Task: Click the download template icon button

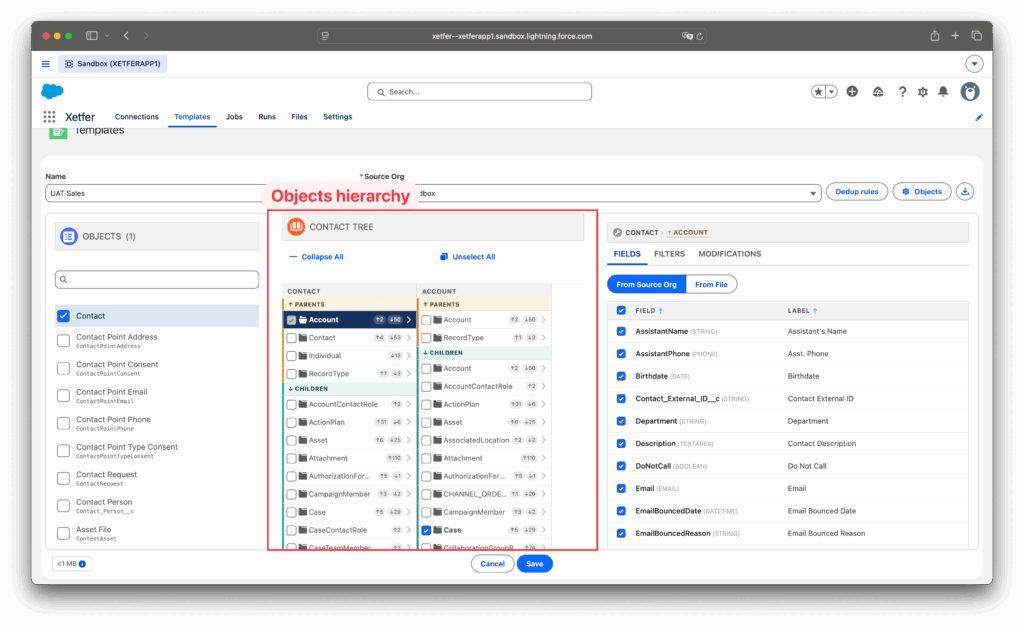Action: click(965, 192)
